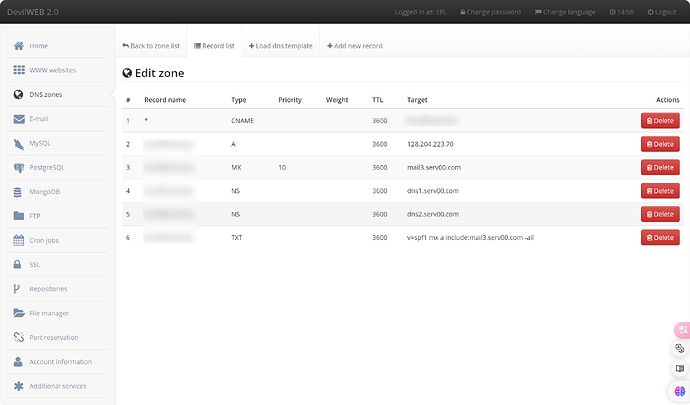Click the WWW websites grid icon
The width and height of the screenshot is (690, 405).
tap(19, 70)
